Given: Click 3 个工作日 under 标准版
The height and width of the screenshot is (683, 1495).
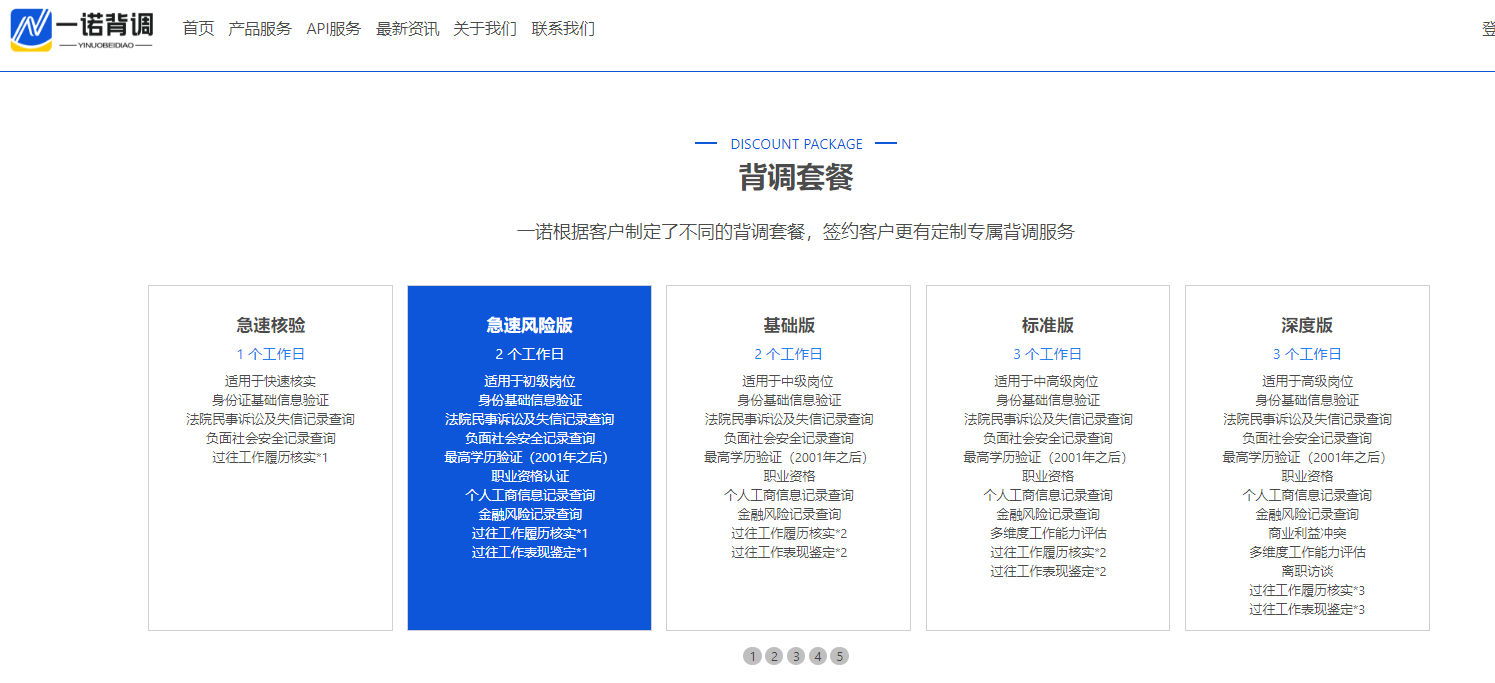Looking at the screenshot, I should (1048, 354).
